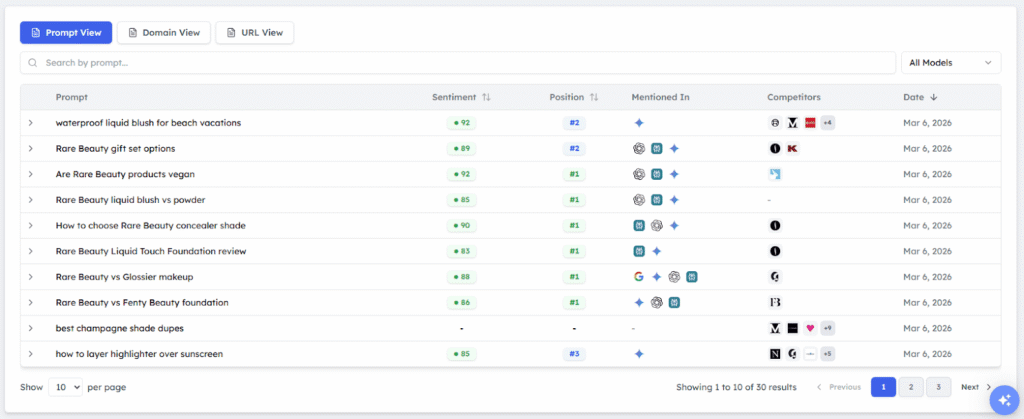Expand the waterproof liquid blush row
The image size is (1024, 419).
click(x=30, y=123)
